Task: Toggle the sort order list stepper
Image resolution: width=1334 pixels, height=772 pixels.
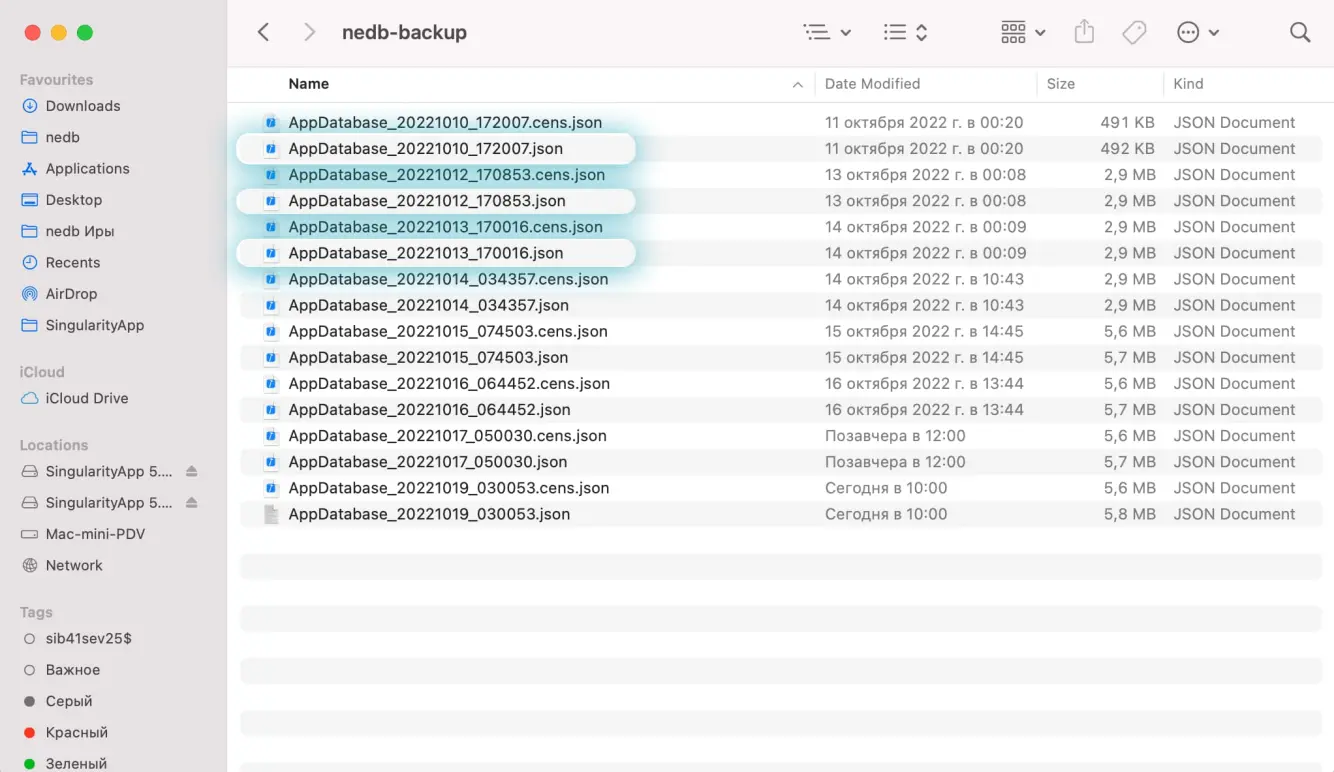Action: coord(906,33)
